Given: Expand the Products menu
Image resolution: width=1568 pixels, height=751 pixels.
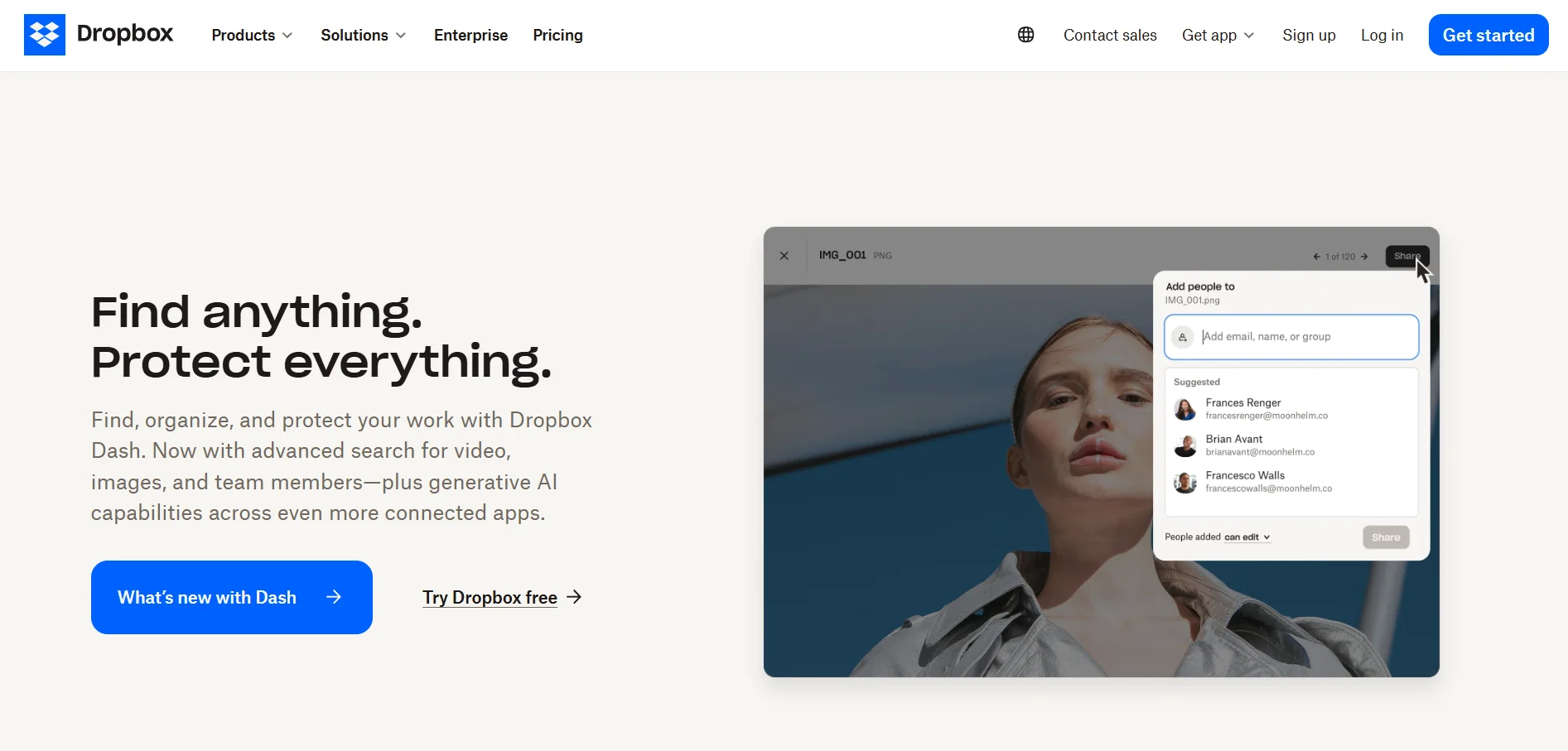Looking at the screenshot, I should [252, 35].
